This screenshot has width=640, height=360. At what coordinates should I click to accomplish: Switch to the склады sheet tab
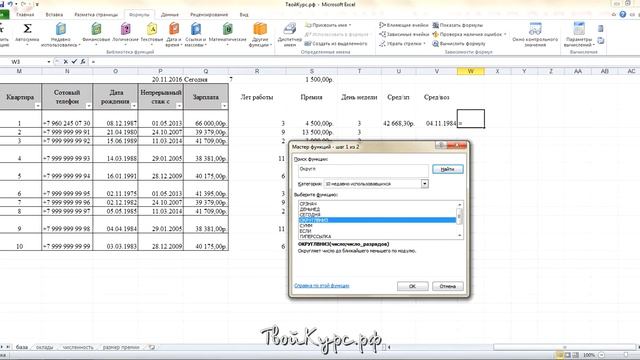point(44,347)
